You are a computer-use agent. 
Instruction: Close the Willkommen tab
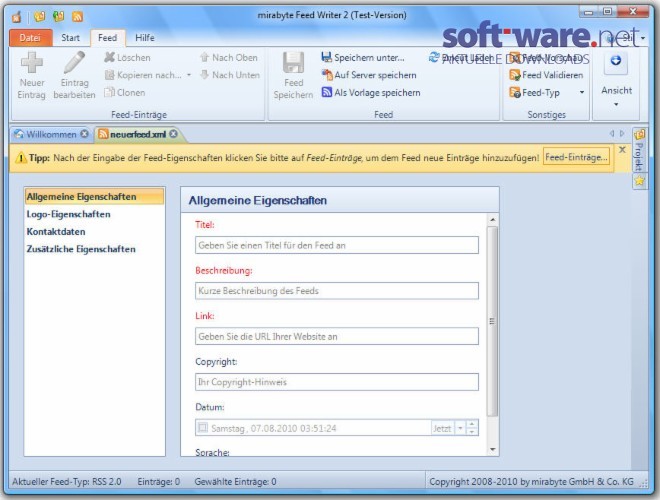[x=85, y=134]
